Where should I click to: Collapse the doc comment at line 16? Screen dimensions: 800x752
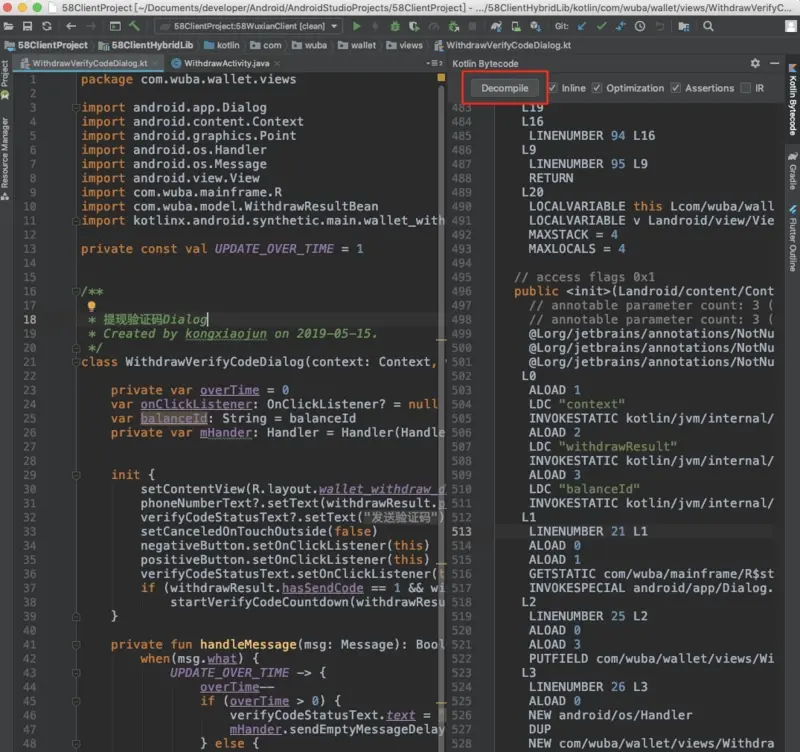point(76,292)
